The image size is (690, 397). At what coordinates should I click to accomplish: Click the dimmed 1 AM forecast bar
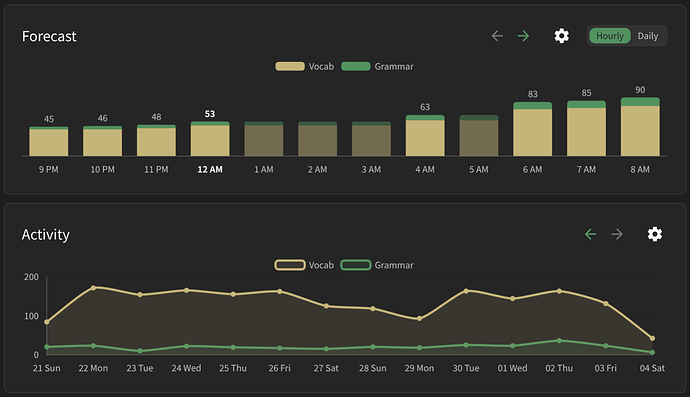tap(264, 139)
